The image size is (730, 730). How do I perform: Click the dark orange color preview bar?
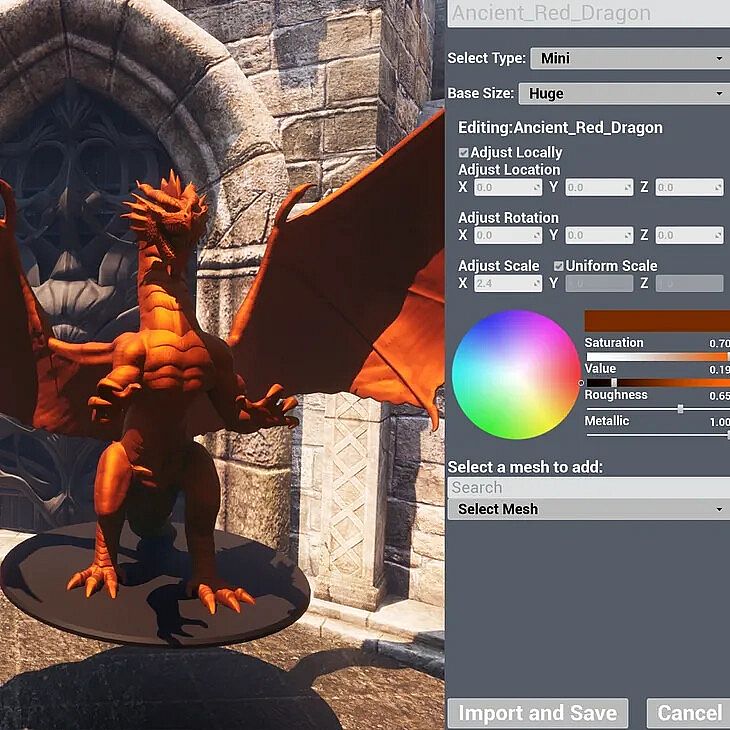[657, 321]
